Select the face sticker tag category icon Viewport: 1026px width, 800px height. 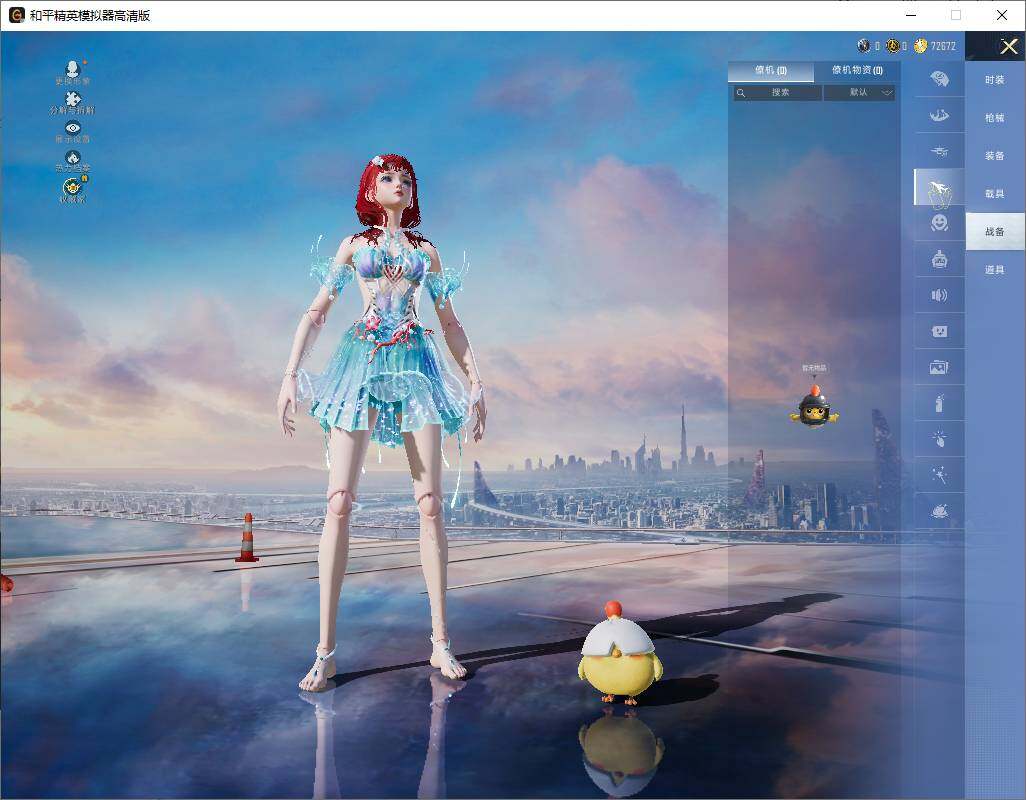[x=940, y=332]
